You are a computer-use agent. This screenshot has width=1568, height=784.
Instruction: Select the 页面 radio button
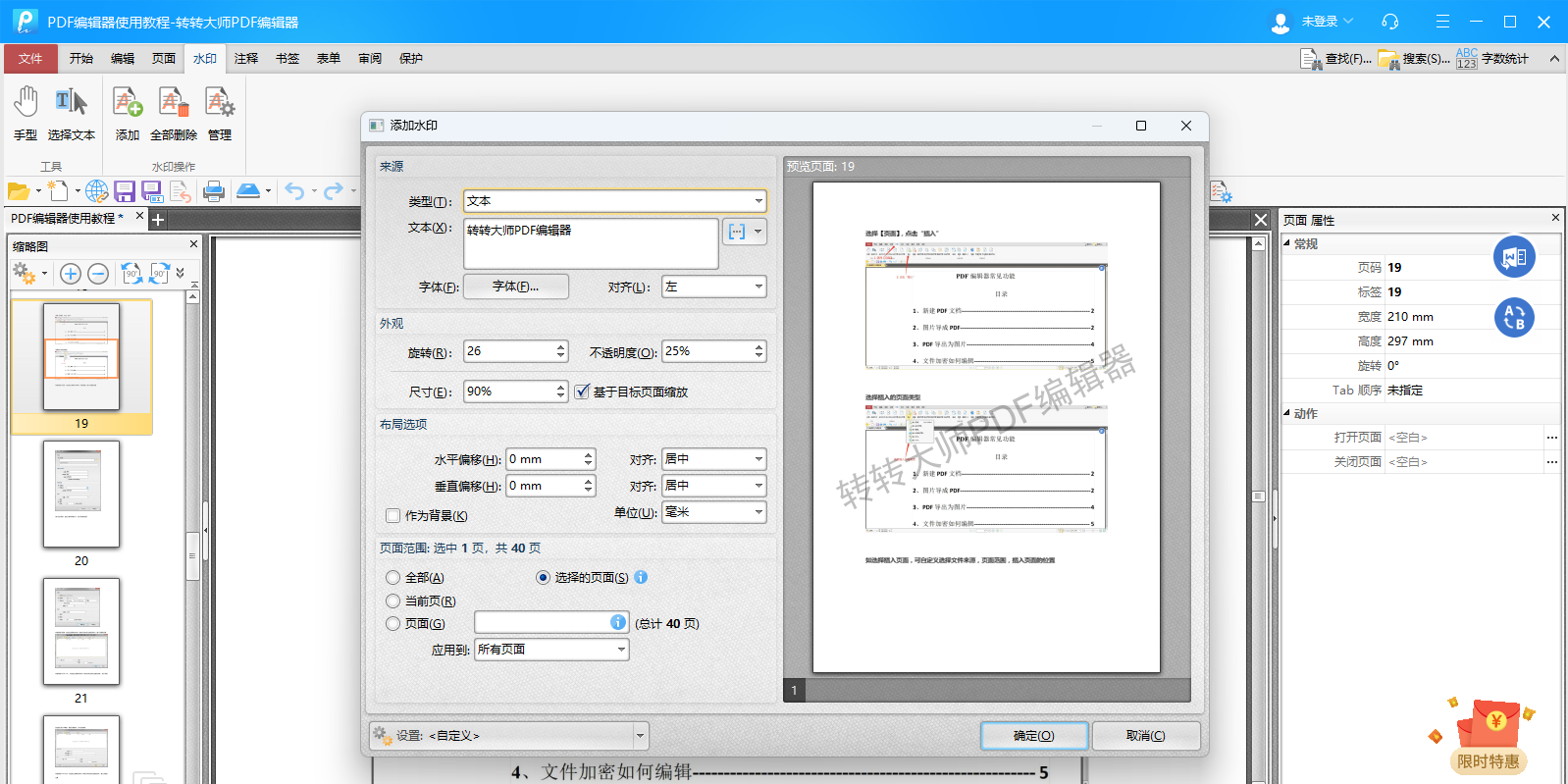[393, 623]
